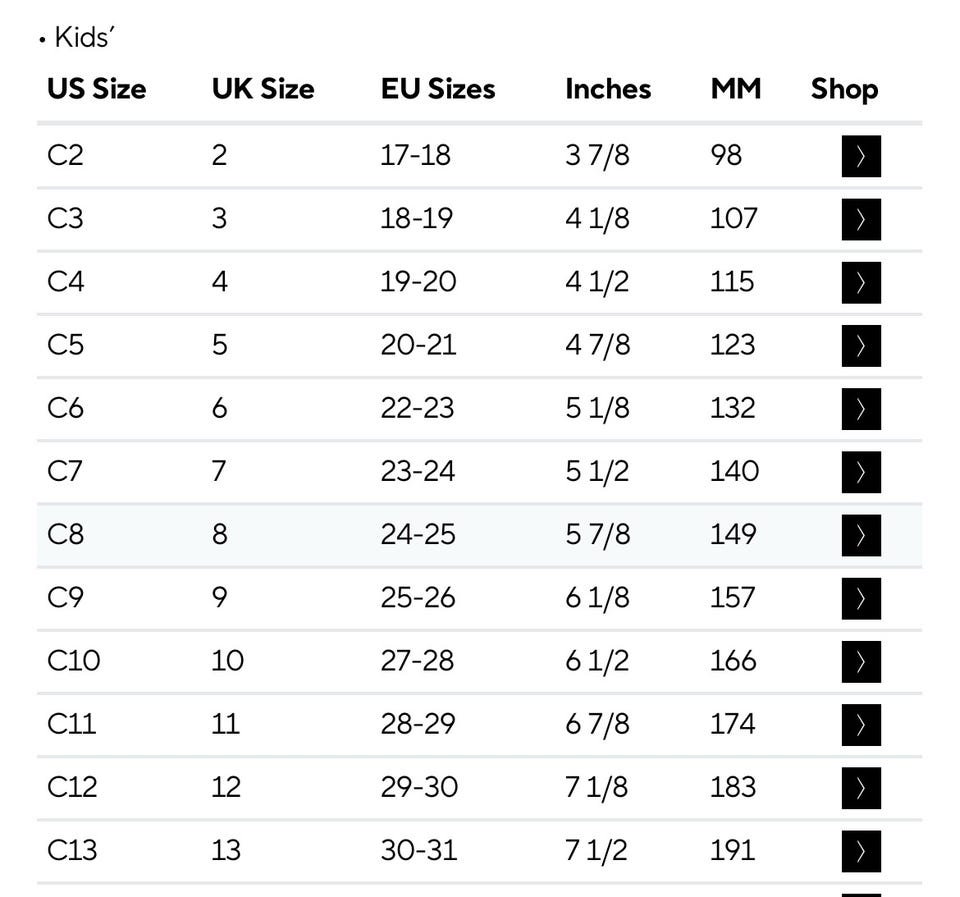Click the C6 row shop arrow
The height and width of the screenshot is (897, 960).
[x=860, y=408]
